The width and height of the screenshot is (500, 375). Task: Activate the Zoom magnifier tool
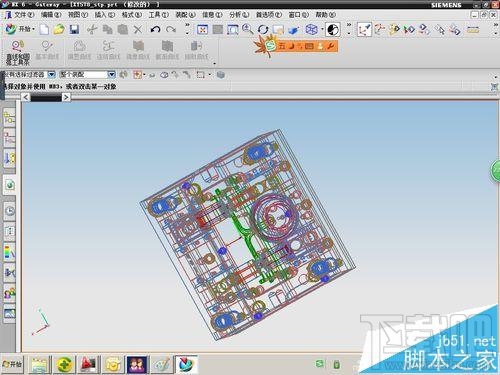click(248, 29)
